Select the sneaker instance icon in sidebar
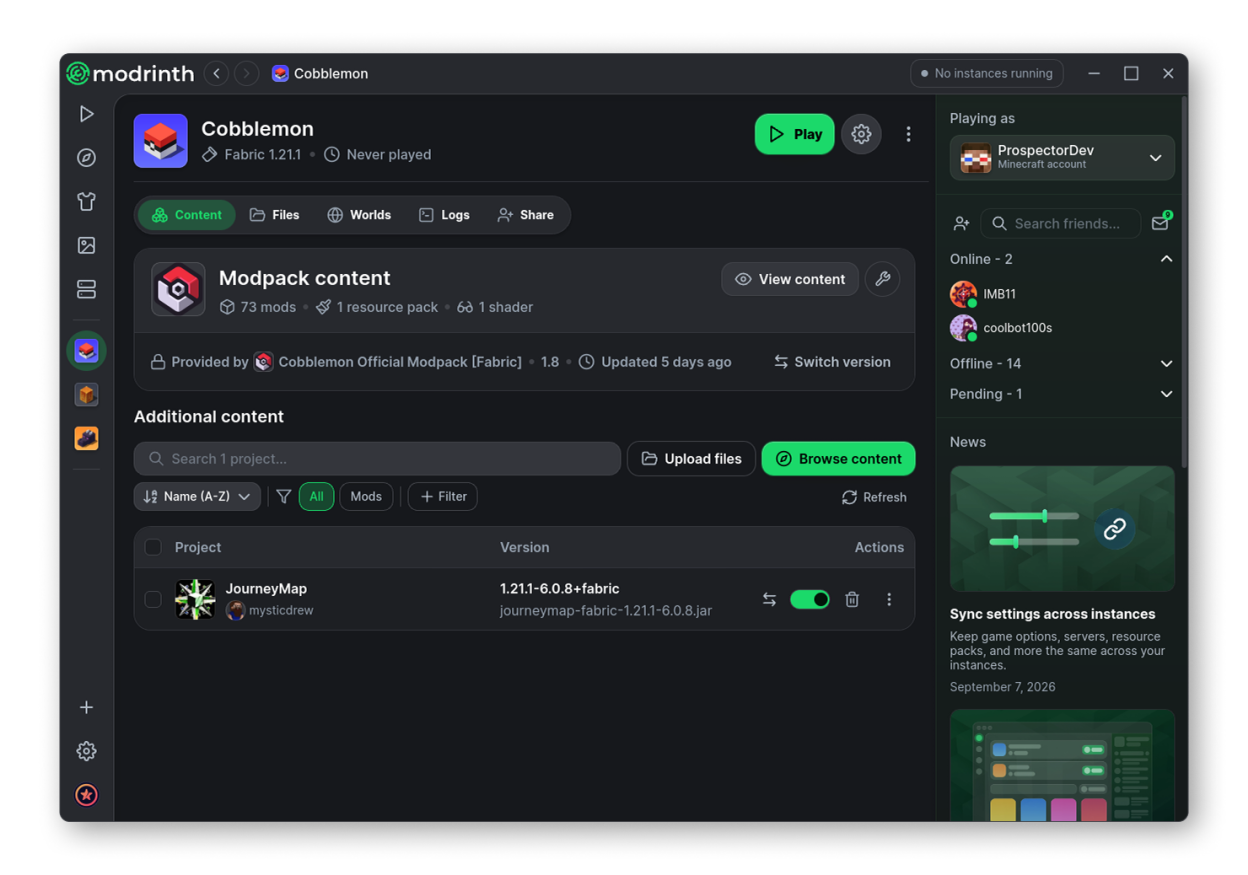1248x875 pixels. pos(87,438)
